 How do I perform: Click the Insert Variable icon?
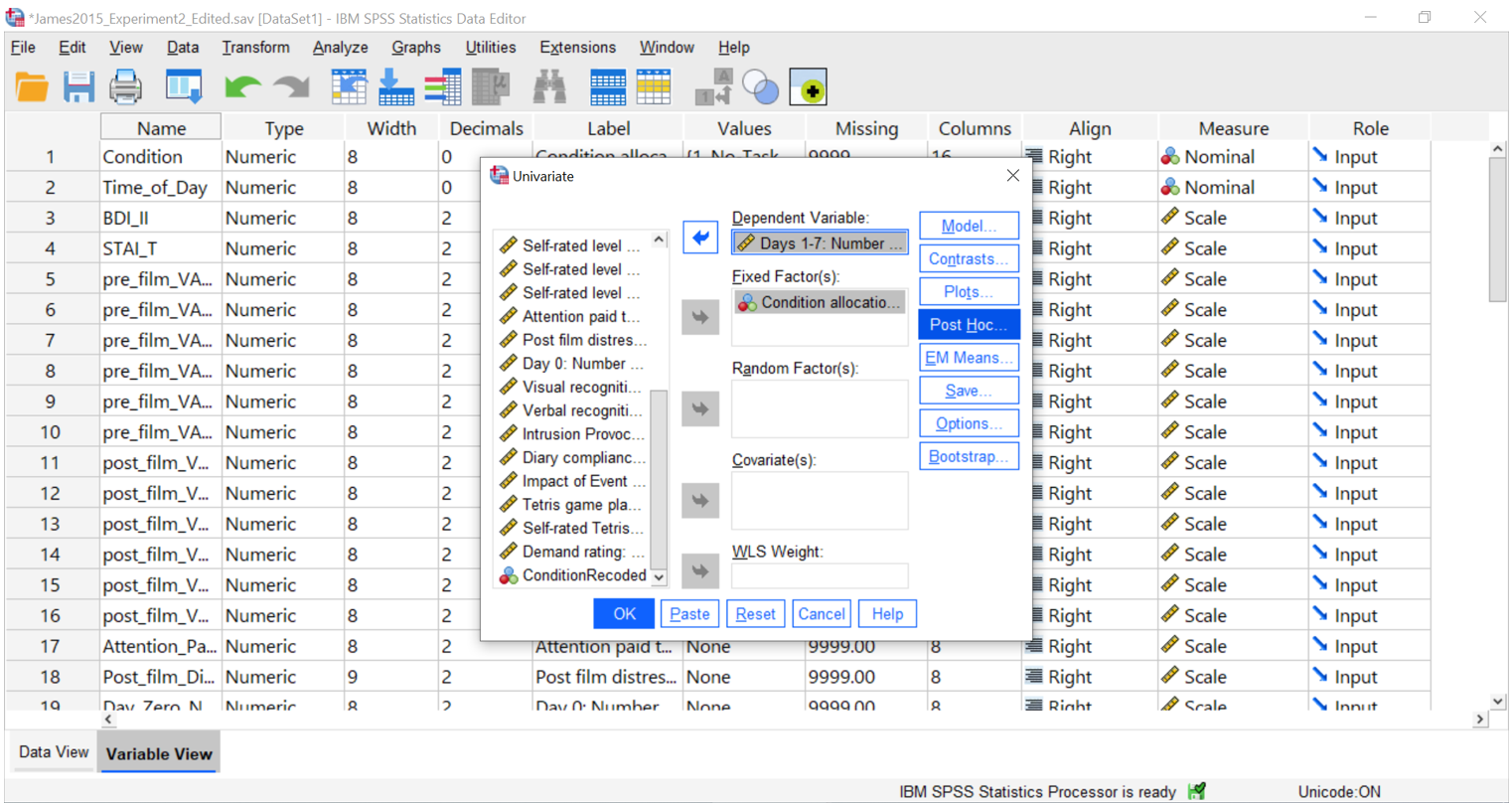coord(654,87)
